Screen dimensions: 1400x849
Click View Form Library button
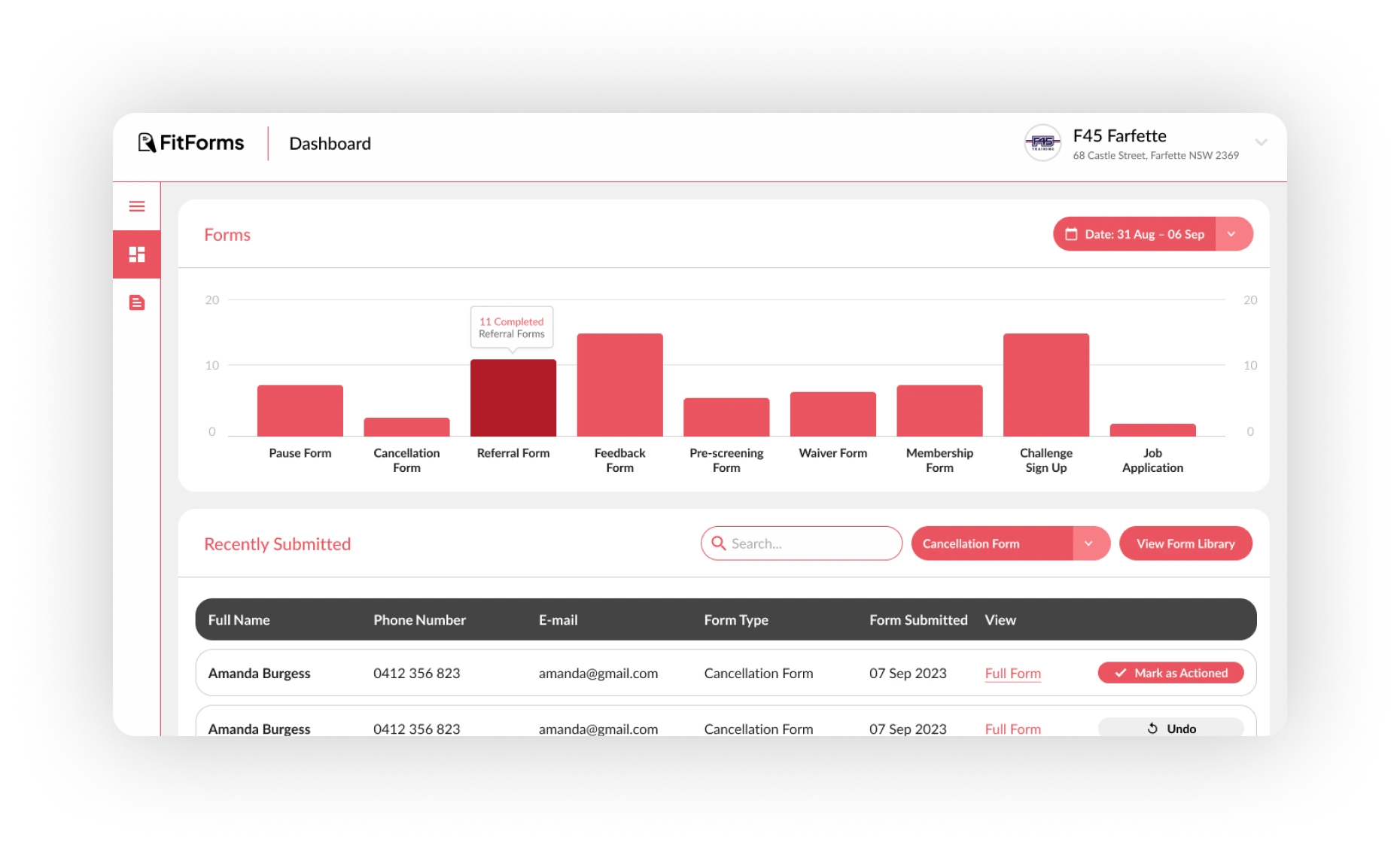pos(1185,543)
